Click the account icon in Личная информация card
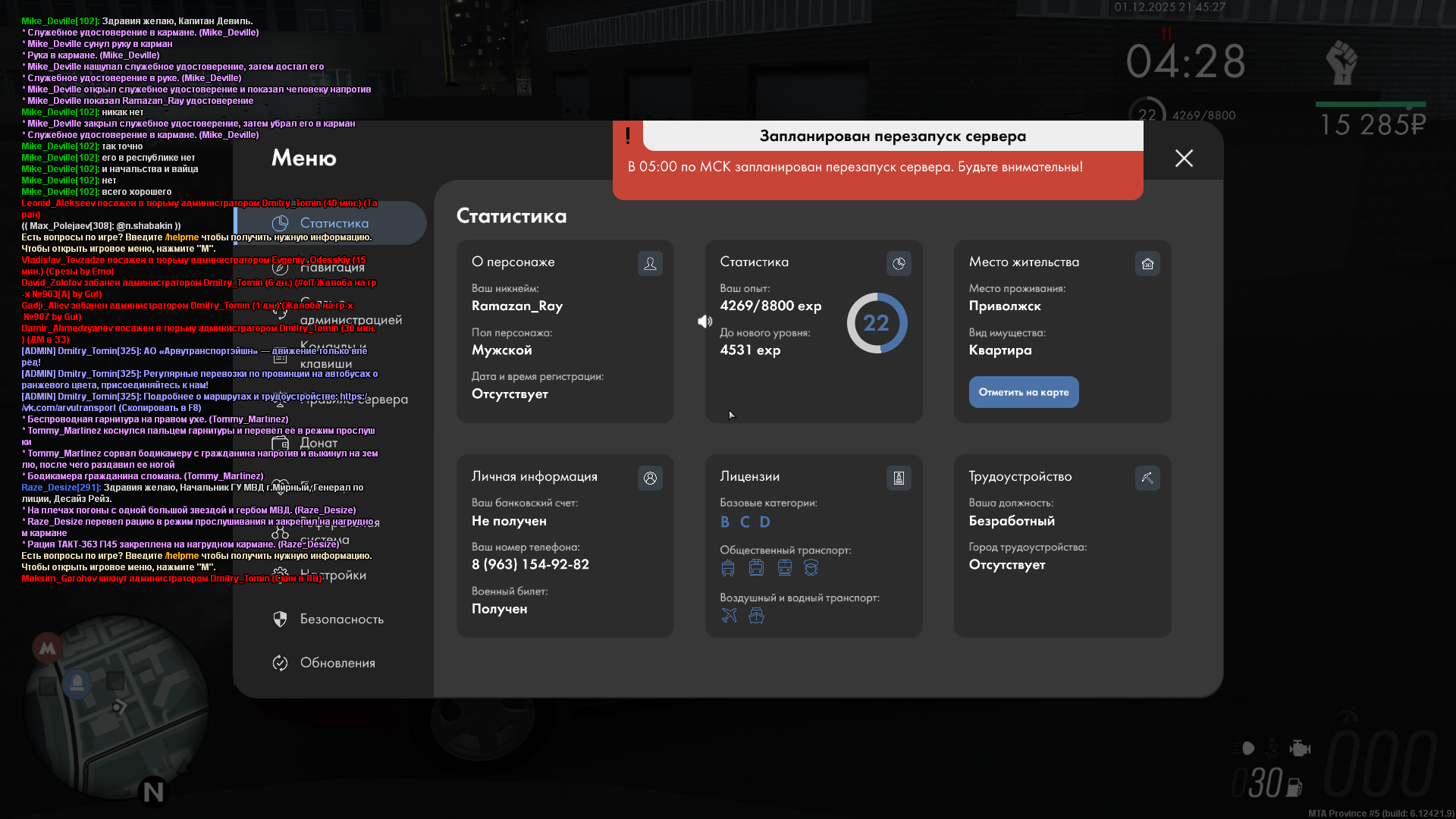 tap(650, 479)
